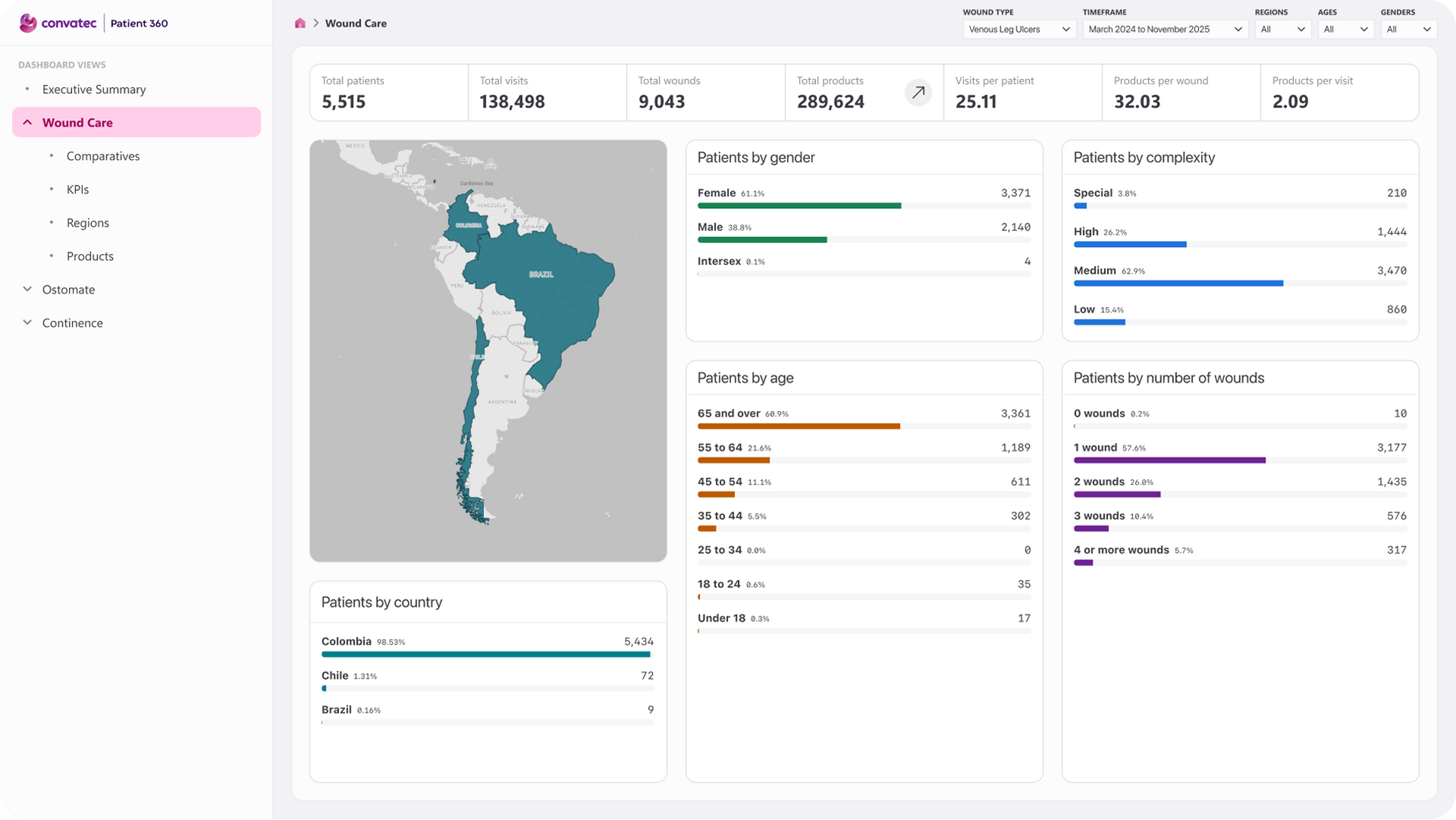The width and height of the screenshot is (1456, 820).
Task: Open the KPIs page
Action: pos(77,190)
